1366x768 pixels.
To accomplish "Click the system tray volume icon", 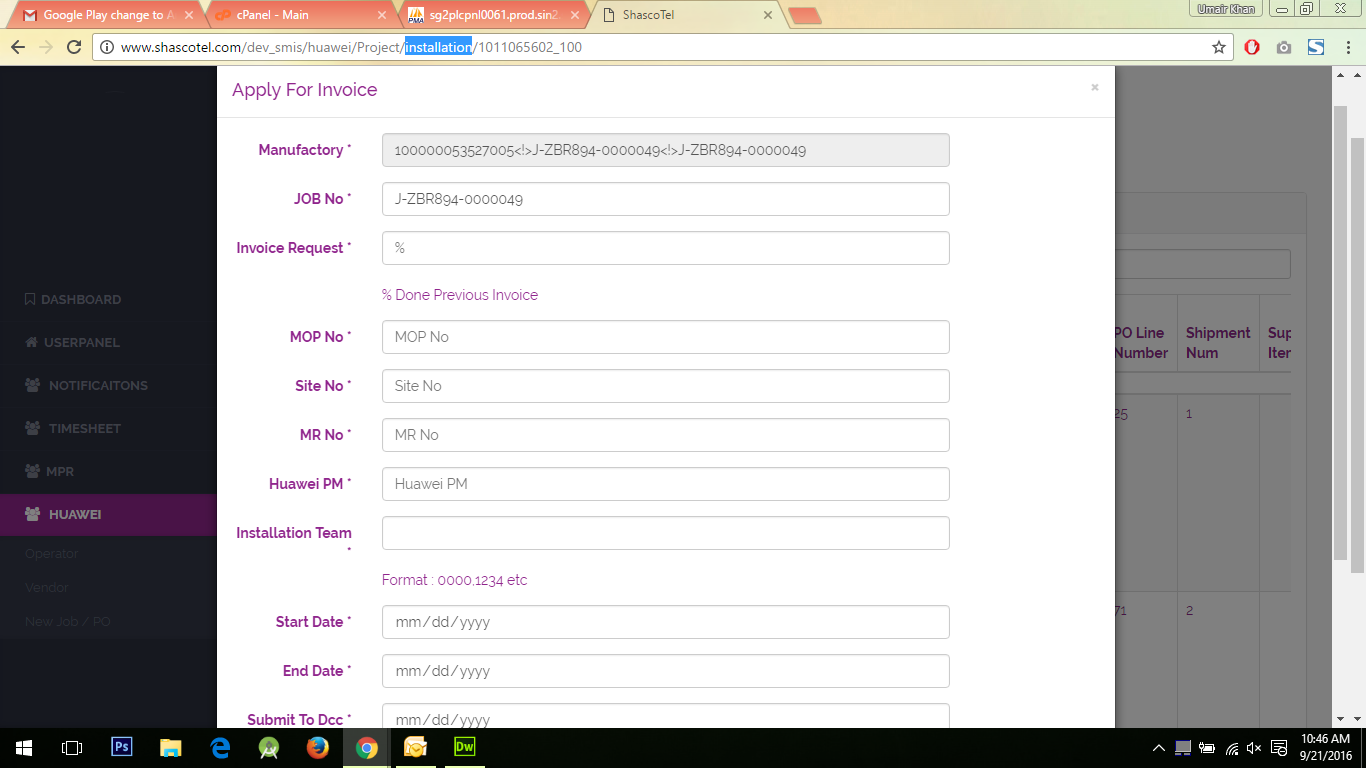I will (x=1254, y=748).
